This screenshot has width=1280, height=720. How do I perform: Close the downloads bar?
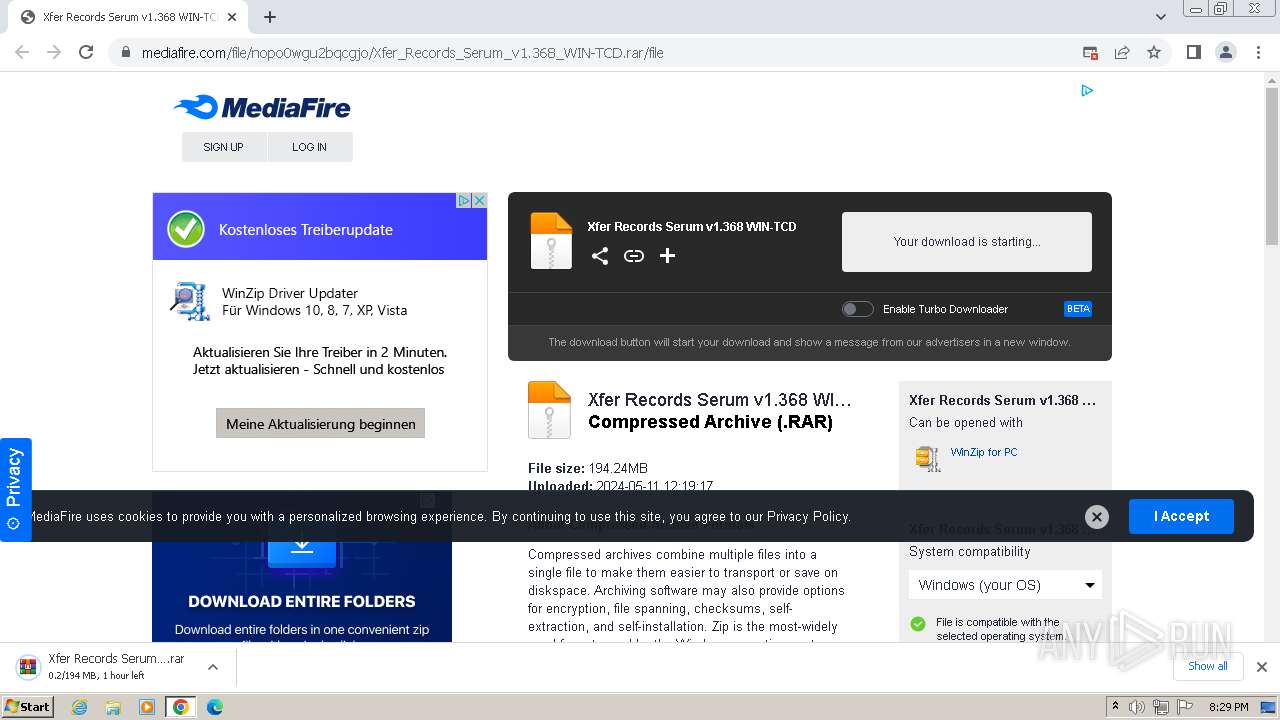tap(1262, 666)
